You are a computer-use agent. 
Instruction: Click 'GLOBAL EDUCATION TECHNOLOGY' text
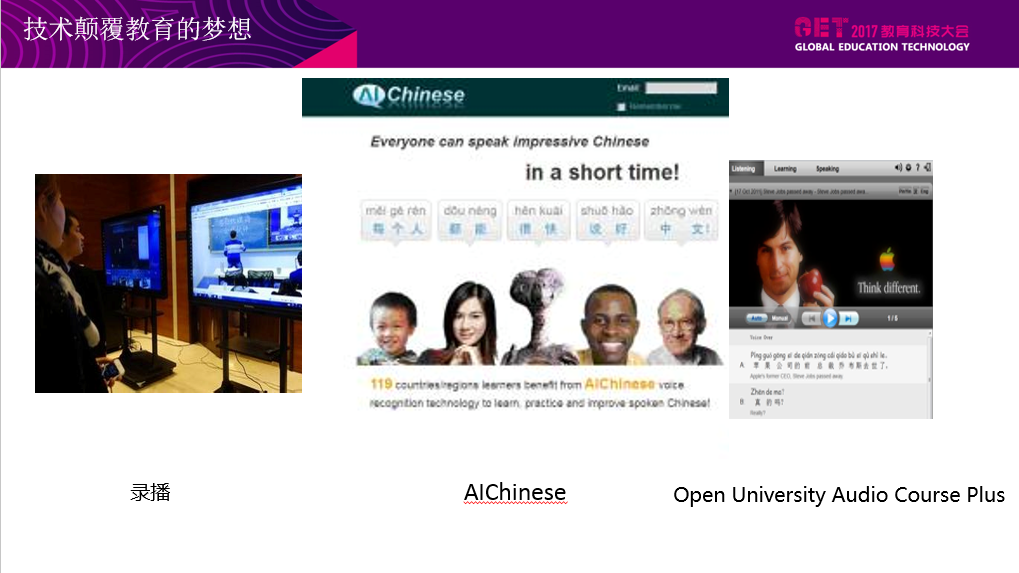pos(882,47)
